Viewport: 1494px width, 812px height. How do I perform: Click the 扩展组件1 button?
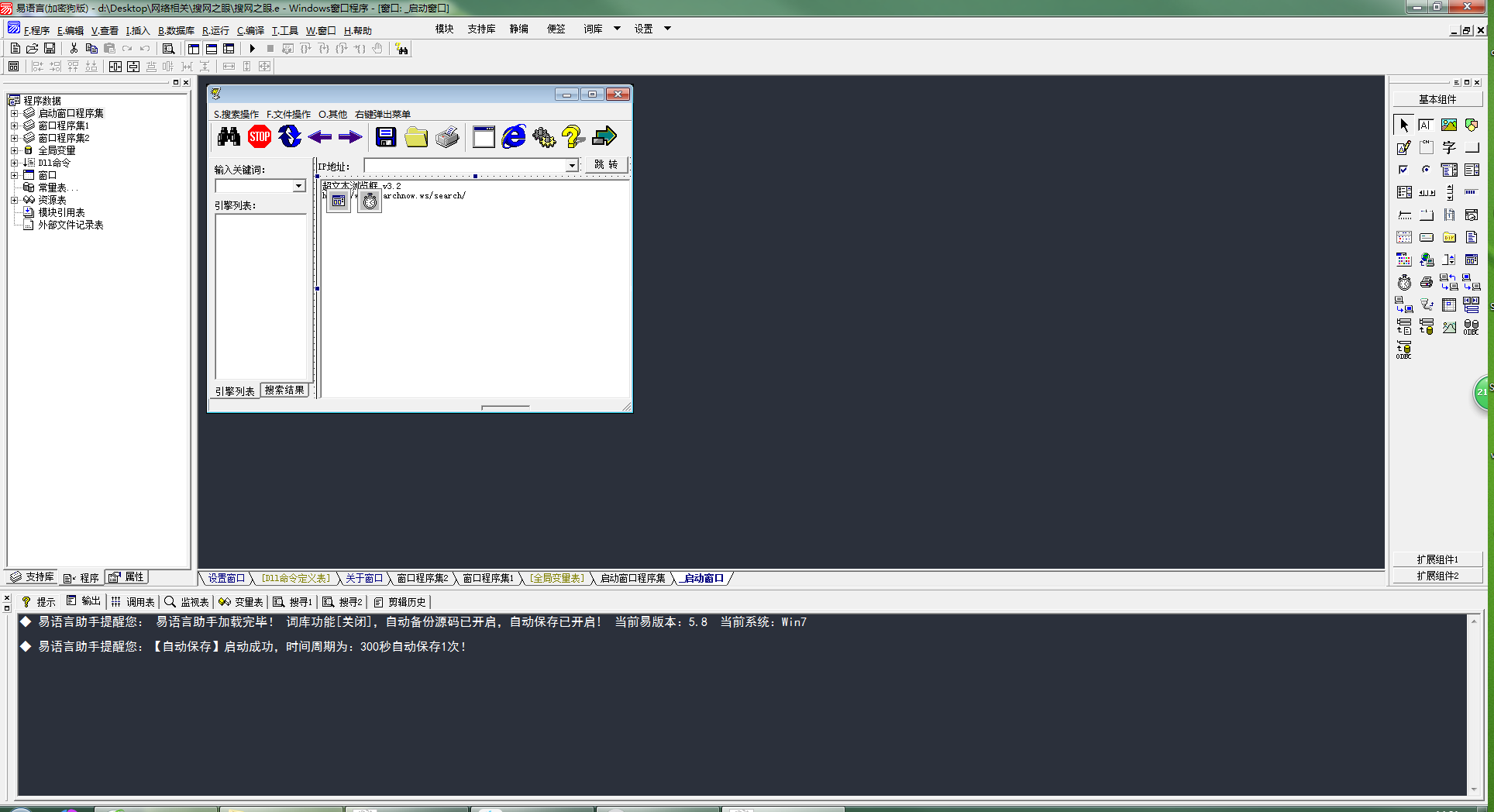[1437, 559]
